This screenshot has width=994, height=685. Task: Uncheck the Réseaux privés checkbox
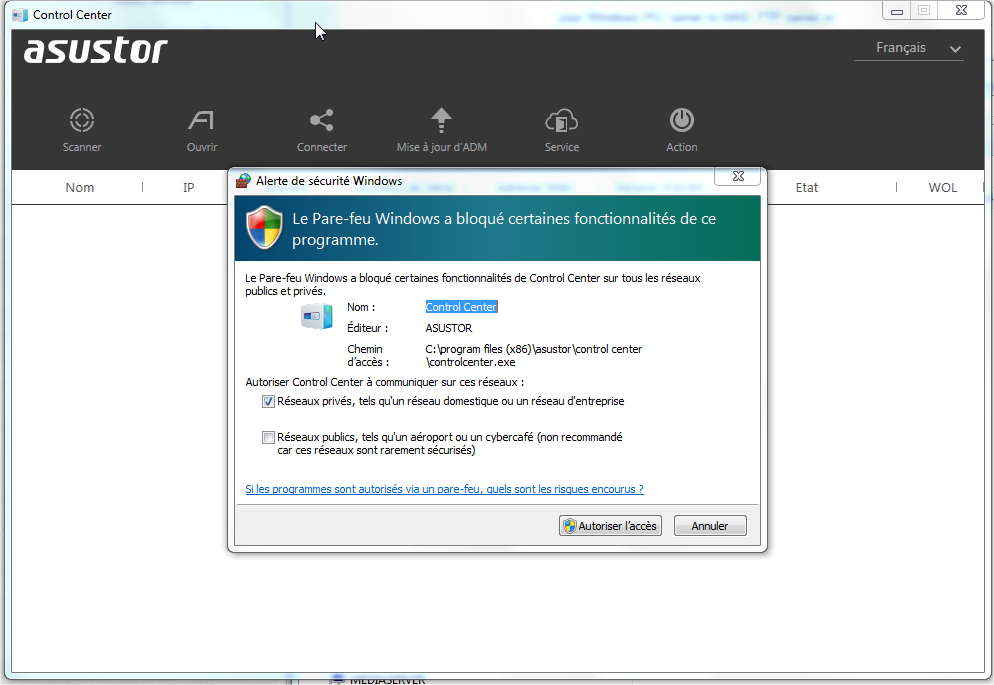pos(268,401)
